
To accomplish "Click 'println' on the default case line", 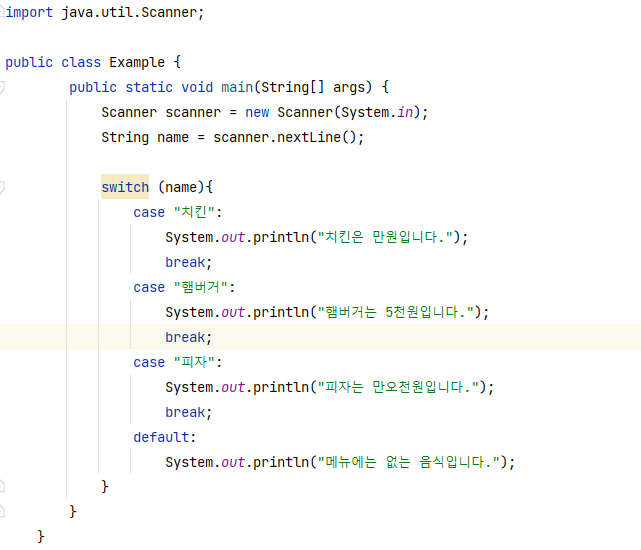I will (x=281, y=462).
